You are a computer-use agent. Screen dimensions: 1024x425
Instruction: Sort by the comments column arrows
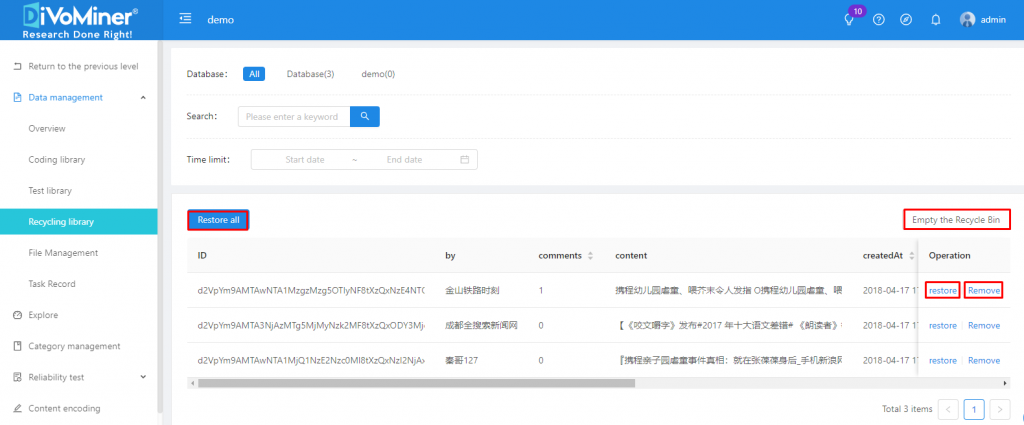pos(592,256)
